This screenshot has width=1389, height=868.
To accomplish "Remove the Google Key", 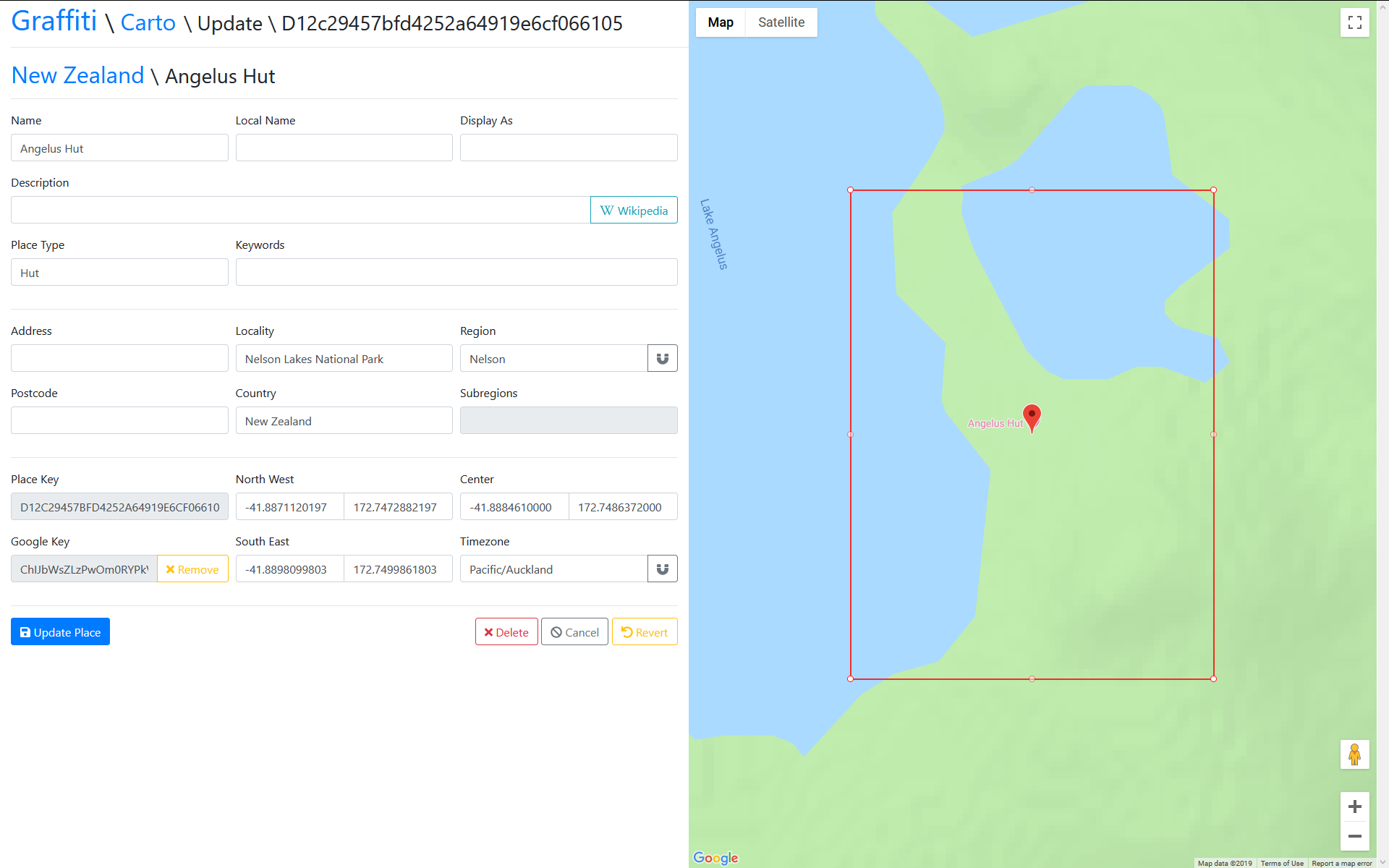I will tap(192, 569).
